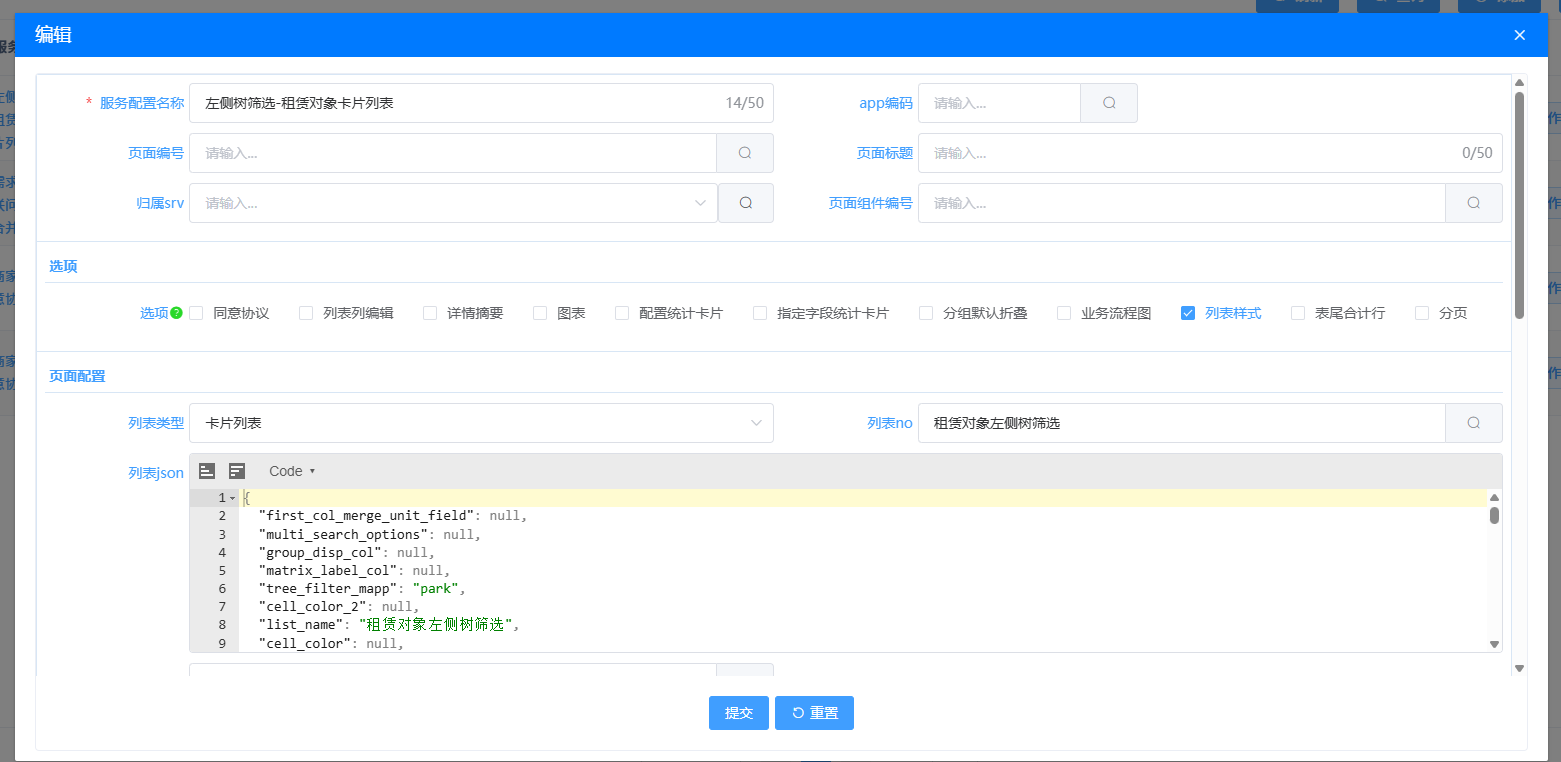Screen dimensions: 1561x762
Task: Expand the 归属srv select box
Action: click(x=453, y=203)
